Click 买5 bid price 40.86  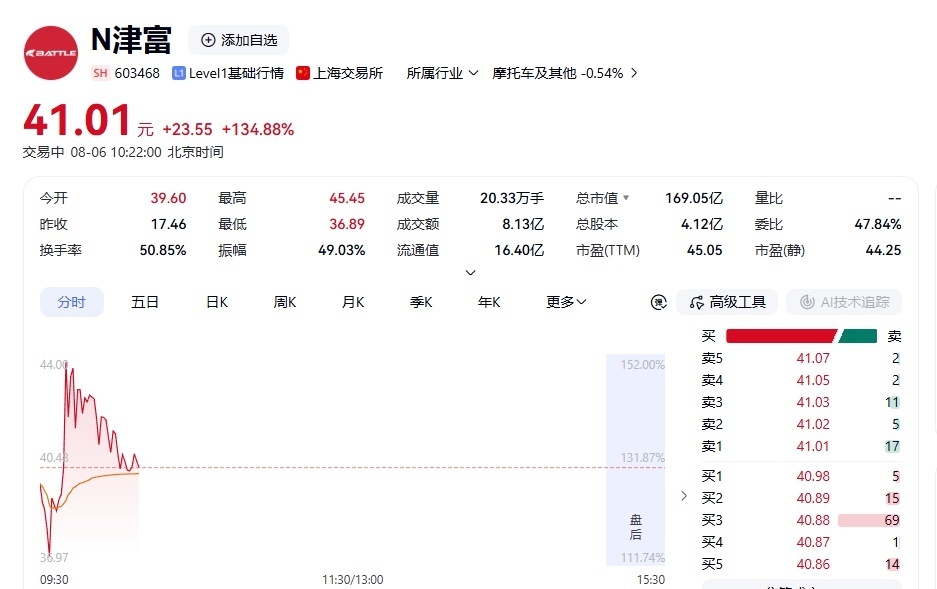(x=813, y=565)
